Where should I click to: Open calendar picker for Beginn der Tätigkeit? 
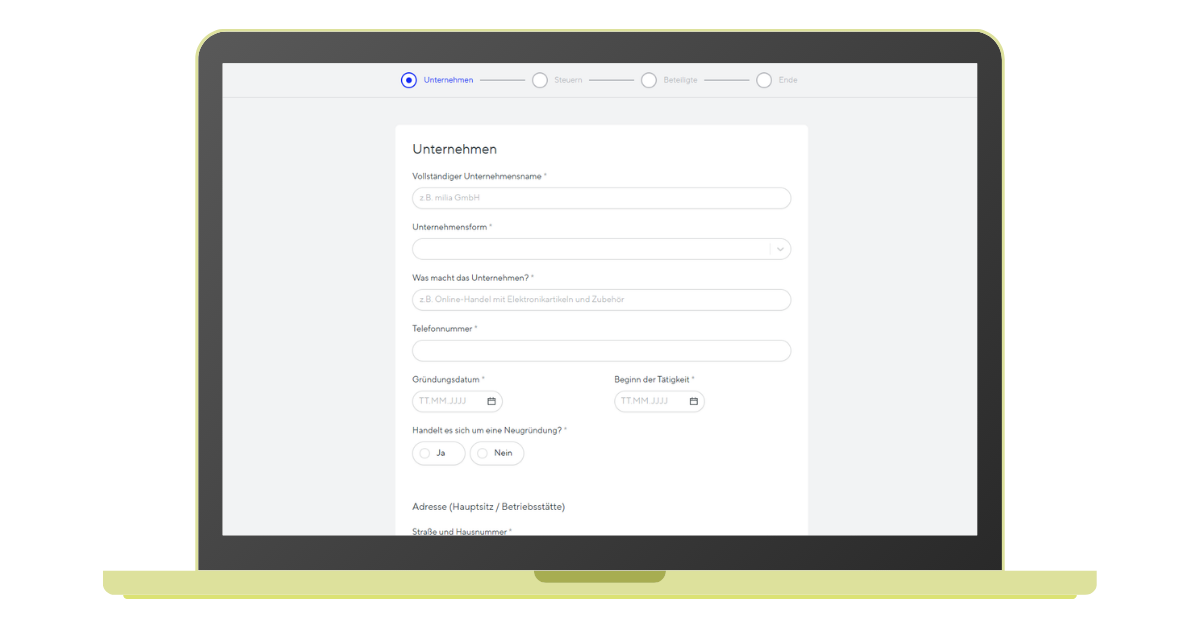click(x=693, y=401)
